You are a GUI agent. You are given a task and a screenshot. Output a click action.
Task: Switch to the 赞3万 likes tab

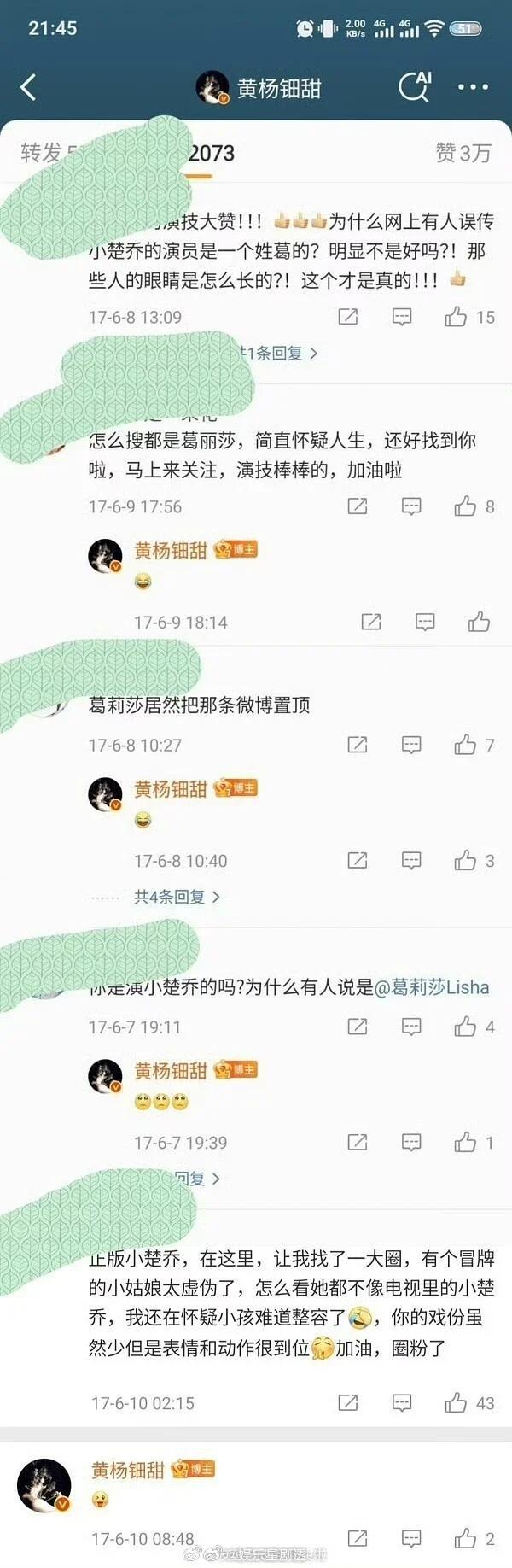(x=463, y=153)
